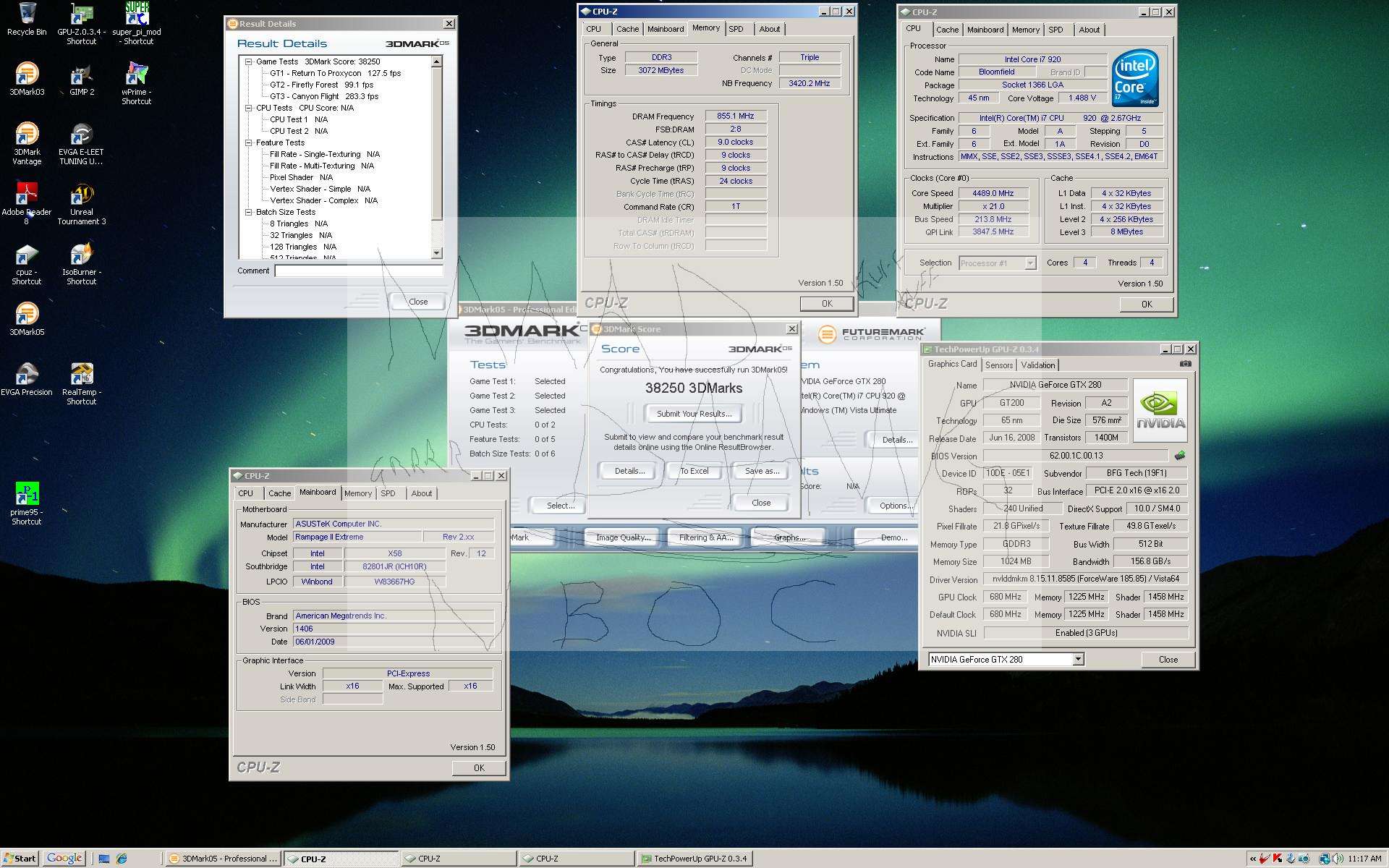Click the Start button on taskbar
This screenshot has height=868, width=1389.
pyautogui.click(x=20, y=859)
